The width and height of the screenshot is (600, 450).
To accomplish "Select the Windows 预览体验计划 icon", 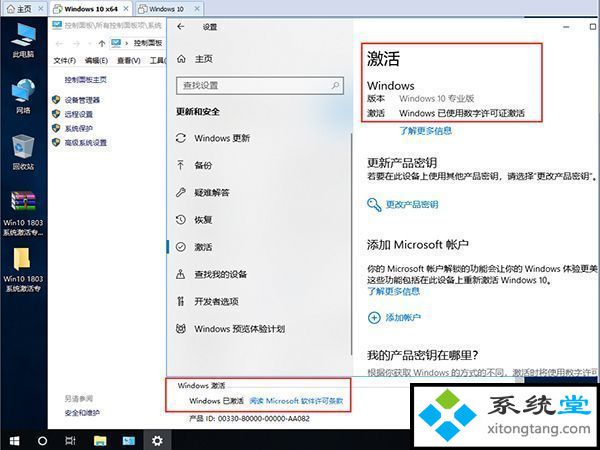I will 181,328.
